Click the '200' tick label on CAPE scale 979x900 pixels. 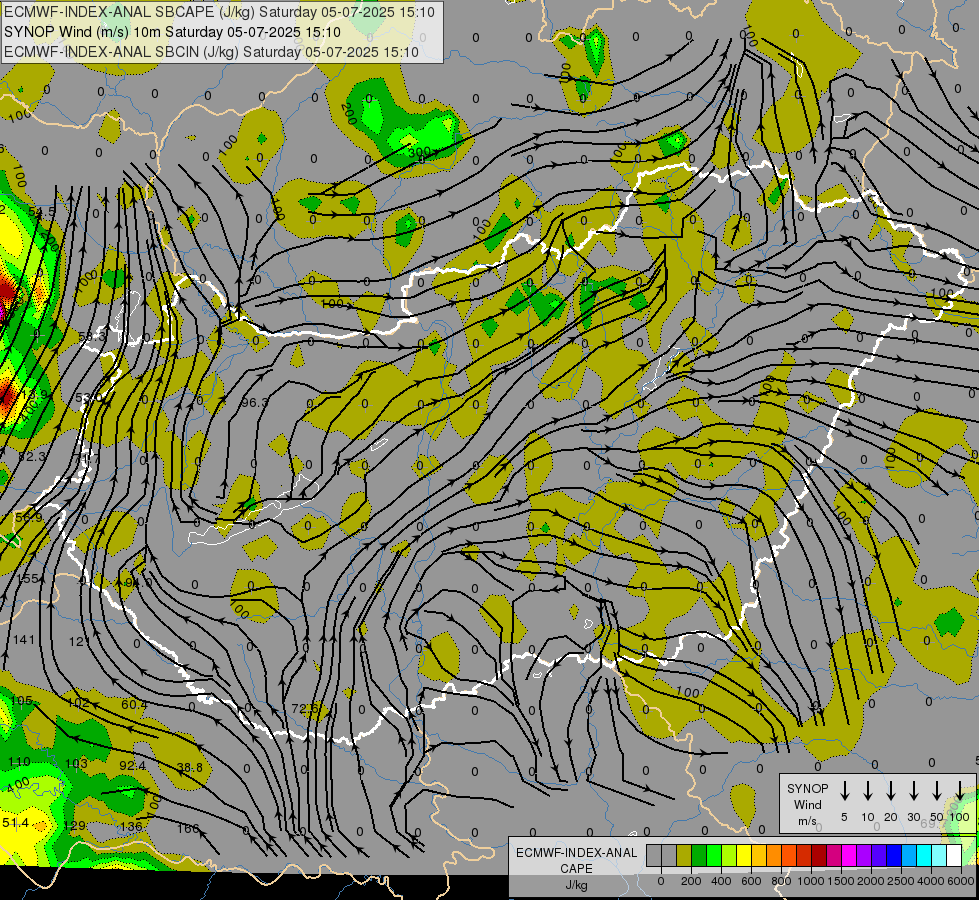pyautogui.click(x=691, y=881)
